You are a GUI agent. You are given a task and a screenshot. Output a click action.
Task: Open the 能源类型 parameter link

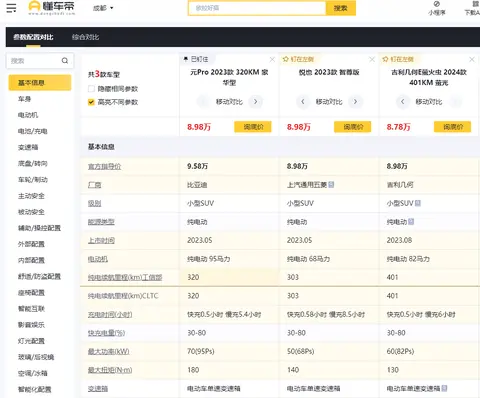coord(101,222)
